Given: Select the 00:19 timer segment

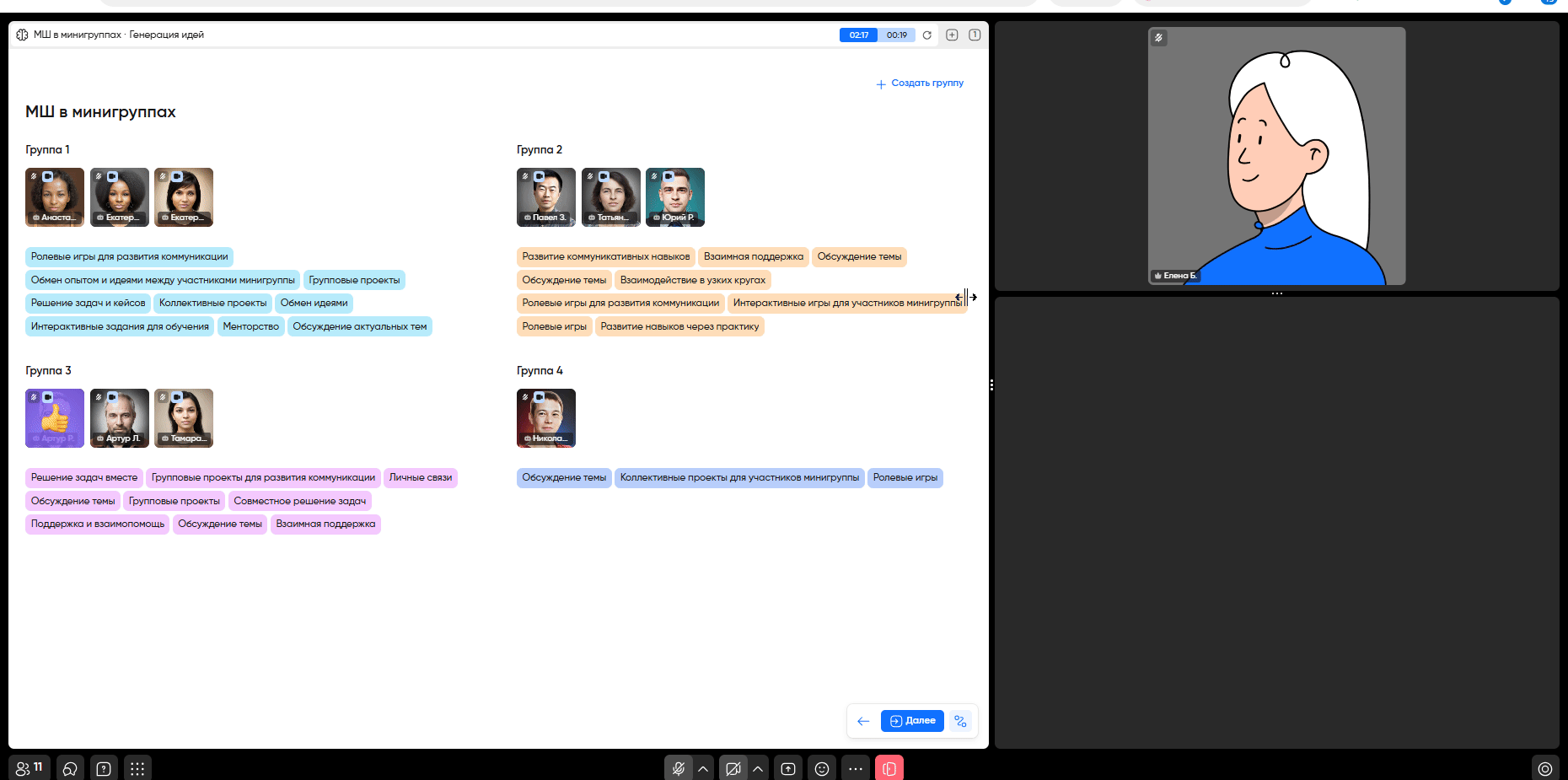Looking at the screenshot, I should (x=896, y=35).
